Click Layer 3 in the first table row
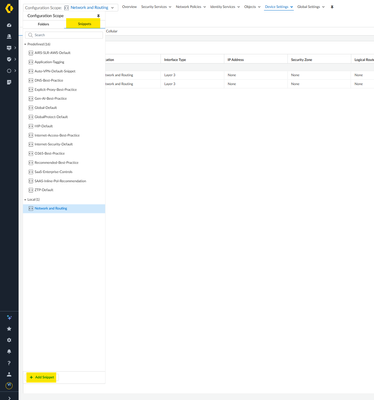 [170, 75]
